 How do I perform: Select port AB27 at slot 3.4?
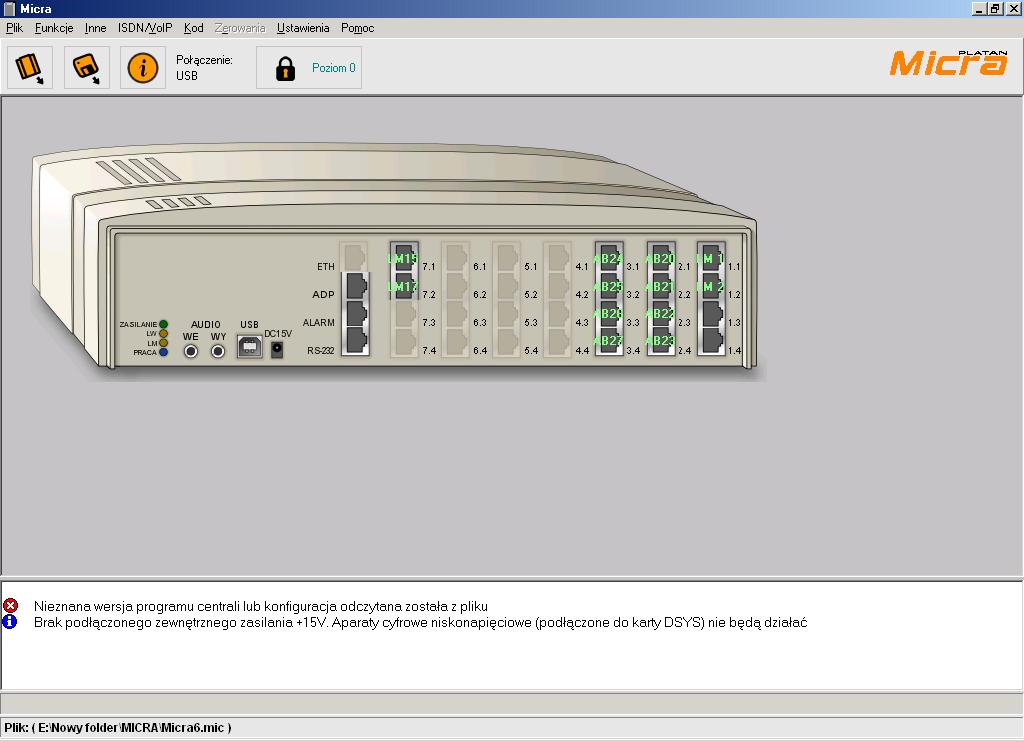pos(609,341)
